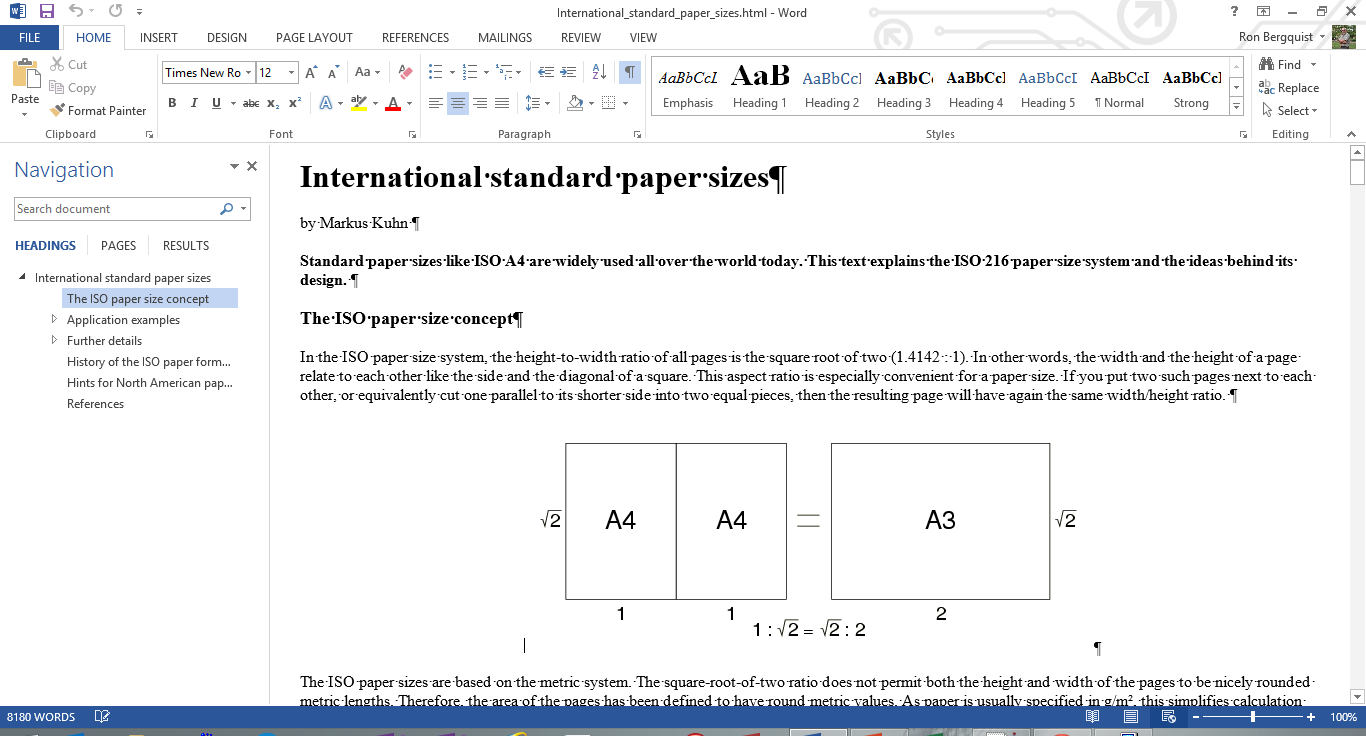Grow font size with the larger A icon
Image resolution: width=1366 pixels, height=736 pixels.
point(311,72)
